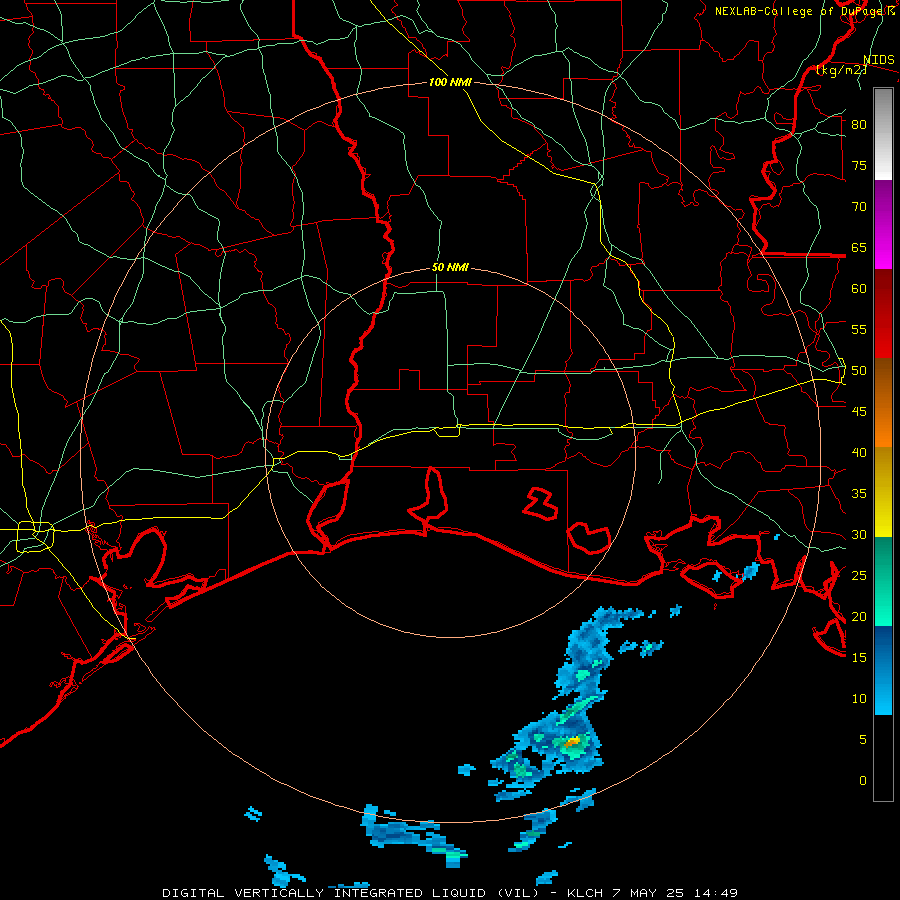Image resolution: width=900 pixels, height=900 pixels.
Task: Click the color scale value 5
Action: (x=863, y=740)
